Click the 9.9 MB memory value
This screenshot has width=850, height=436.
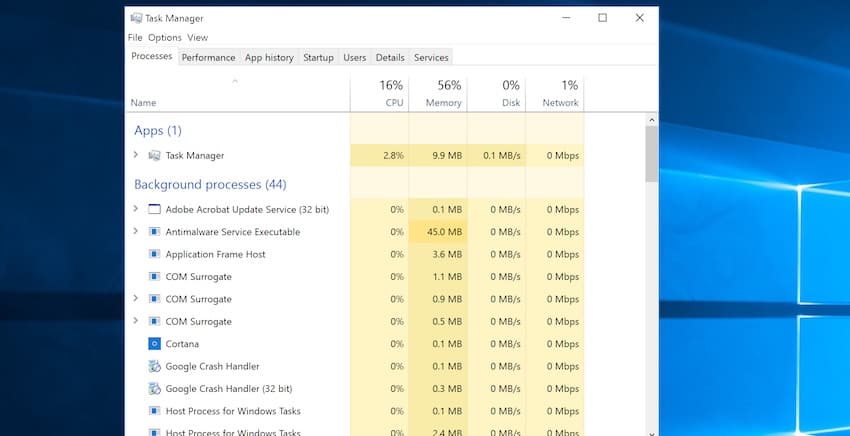(x=447, y=156)
